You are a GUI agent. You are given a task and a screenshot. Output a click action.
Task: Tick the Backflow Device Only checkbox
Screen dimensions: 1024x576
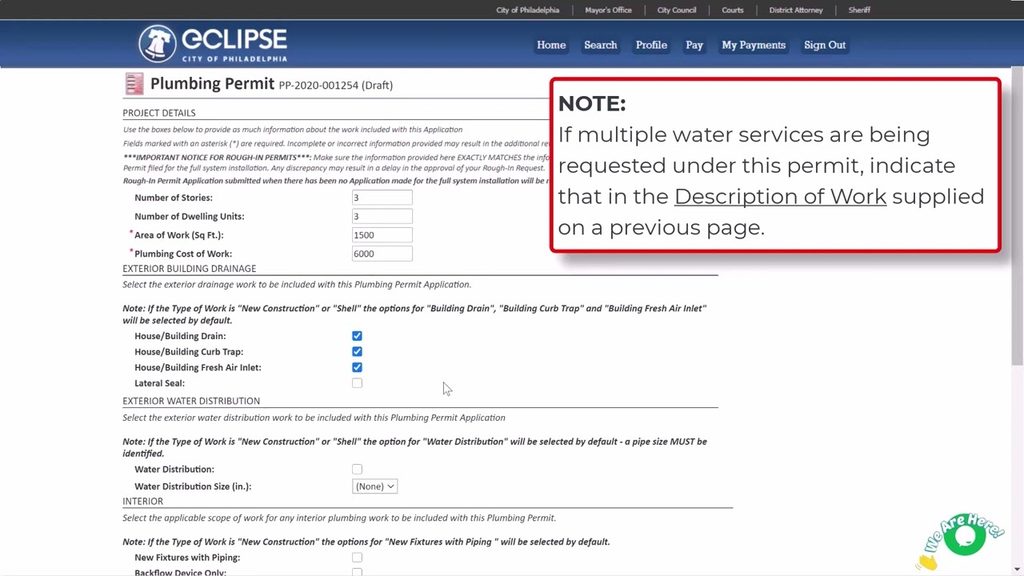click(357, 572)
